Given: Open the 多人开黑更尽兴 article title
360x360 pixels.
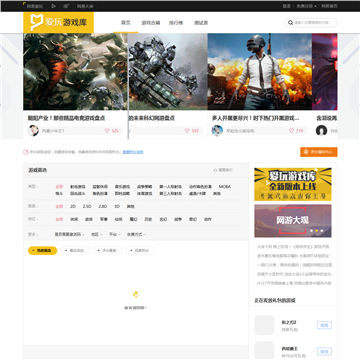Looking at the screenshot, I should pyautogui.click(x=255, y=118).
